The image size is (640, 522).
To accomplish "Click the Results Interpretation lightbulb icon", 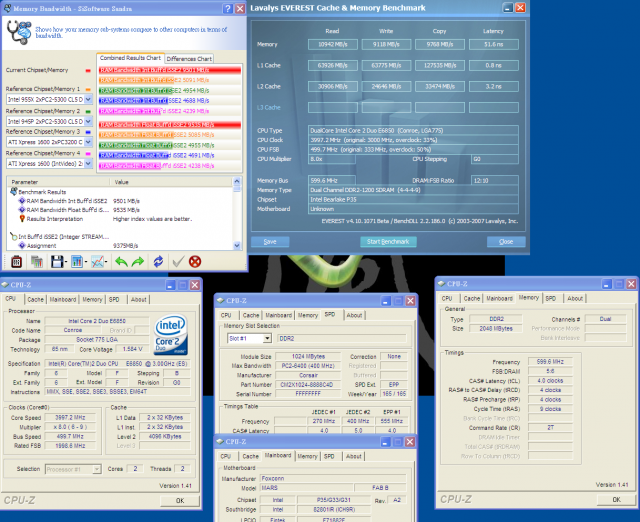I will [22, 219].
